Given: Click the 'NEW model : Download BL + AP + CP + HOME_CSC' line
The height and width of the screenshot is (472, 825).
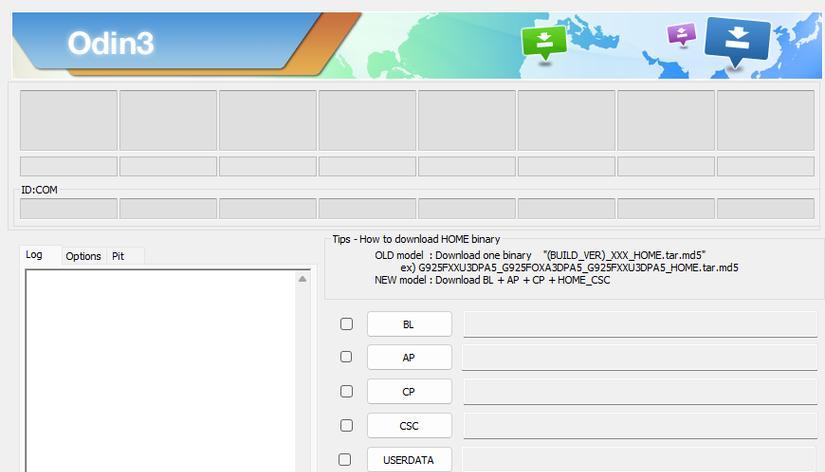Looking at the screenshot, I should [492, 280].
